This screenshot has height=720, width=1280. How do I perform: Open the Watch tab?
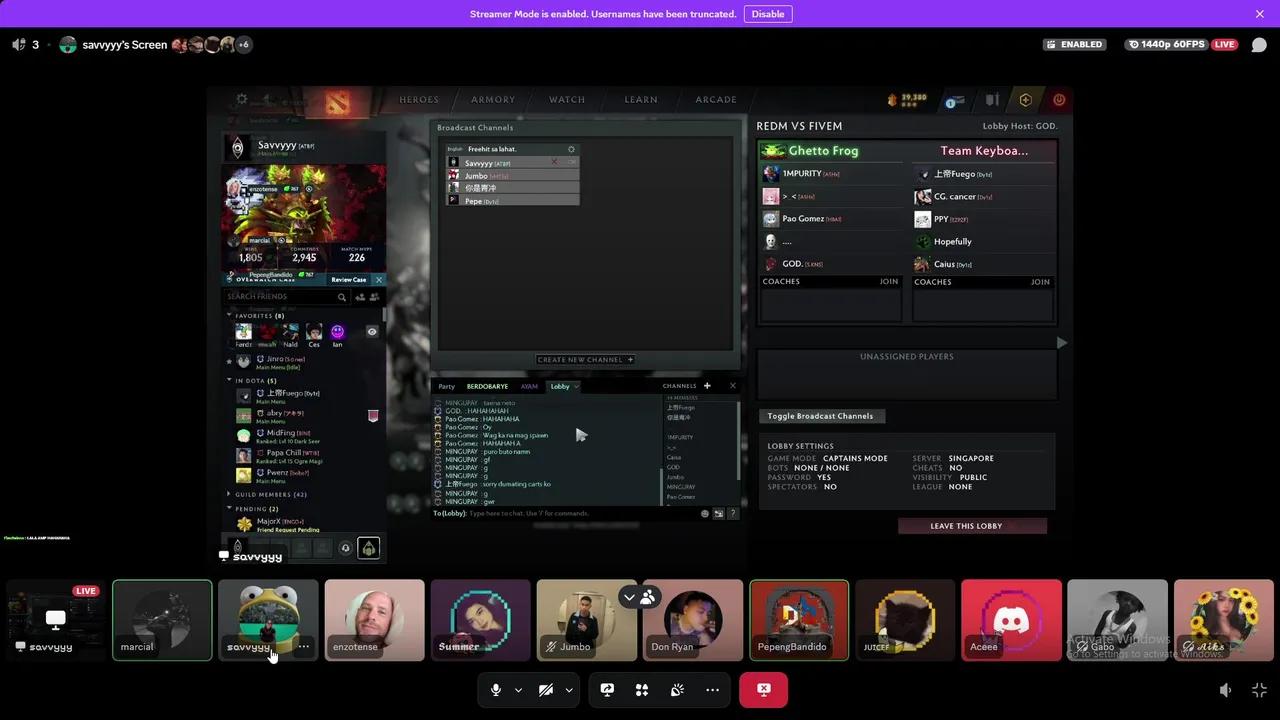pyautogui.click(x=567, y=100)
